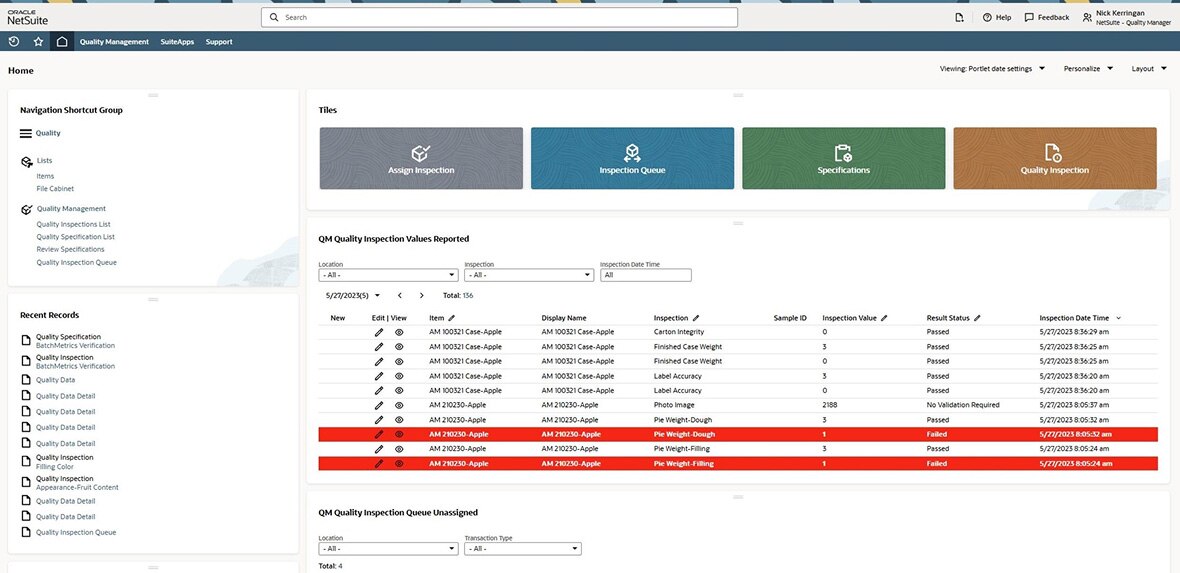Open the Inspection Queue tile
This screenshot has height=573, width=1180.
632,158
